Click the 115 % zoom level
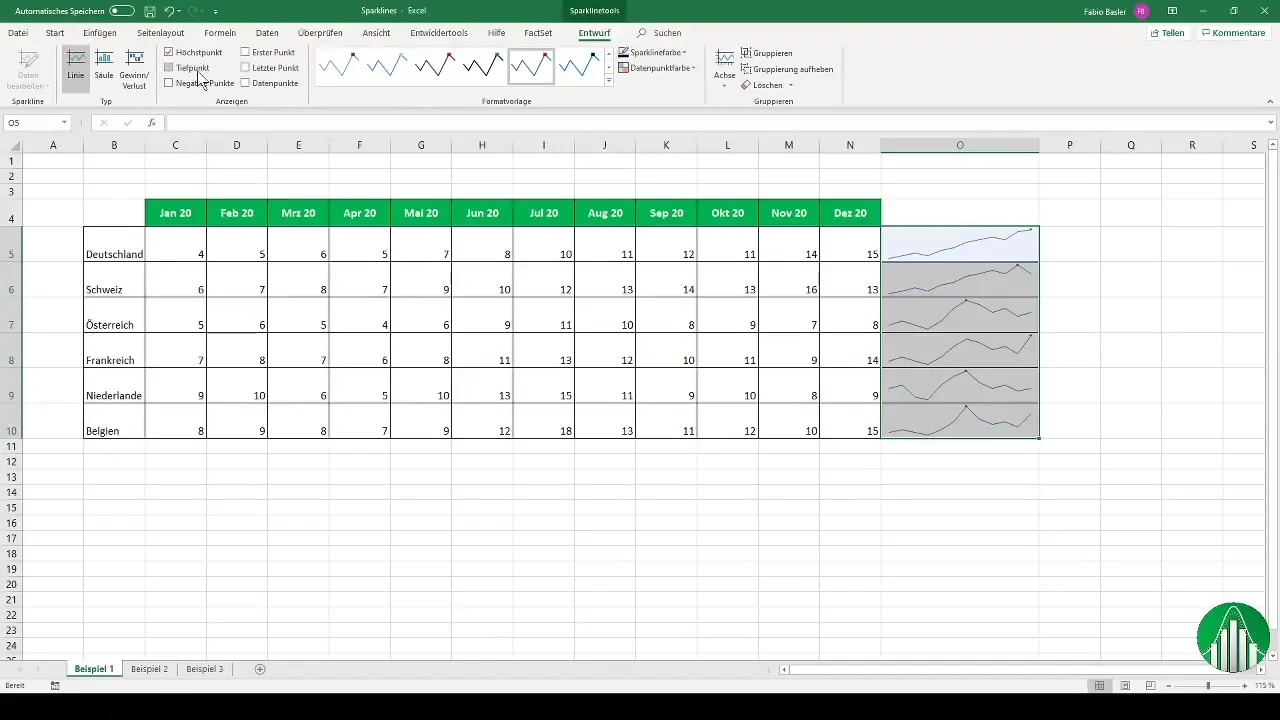 click(1265, 685)
